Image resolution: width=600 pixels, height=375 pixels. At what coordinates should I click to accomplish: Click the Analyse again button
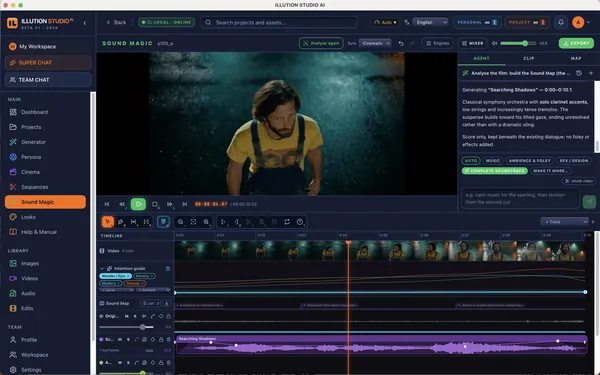321,43
